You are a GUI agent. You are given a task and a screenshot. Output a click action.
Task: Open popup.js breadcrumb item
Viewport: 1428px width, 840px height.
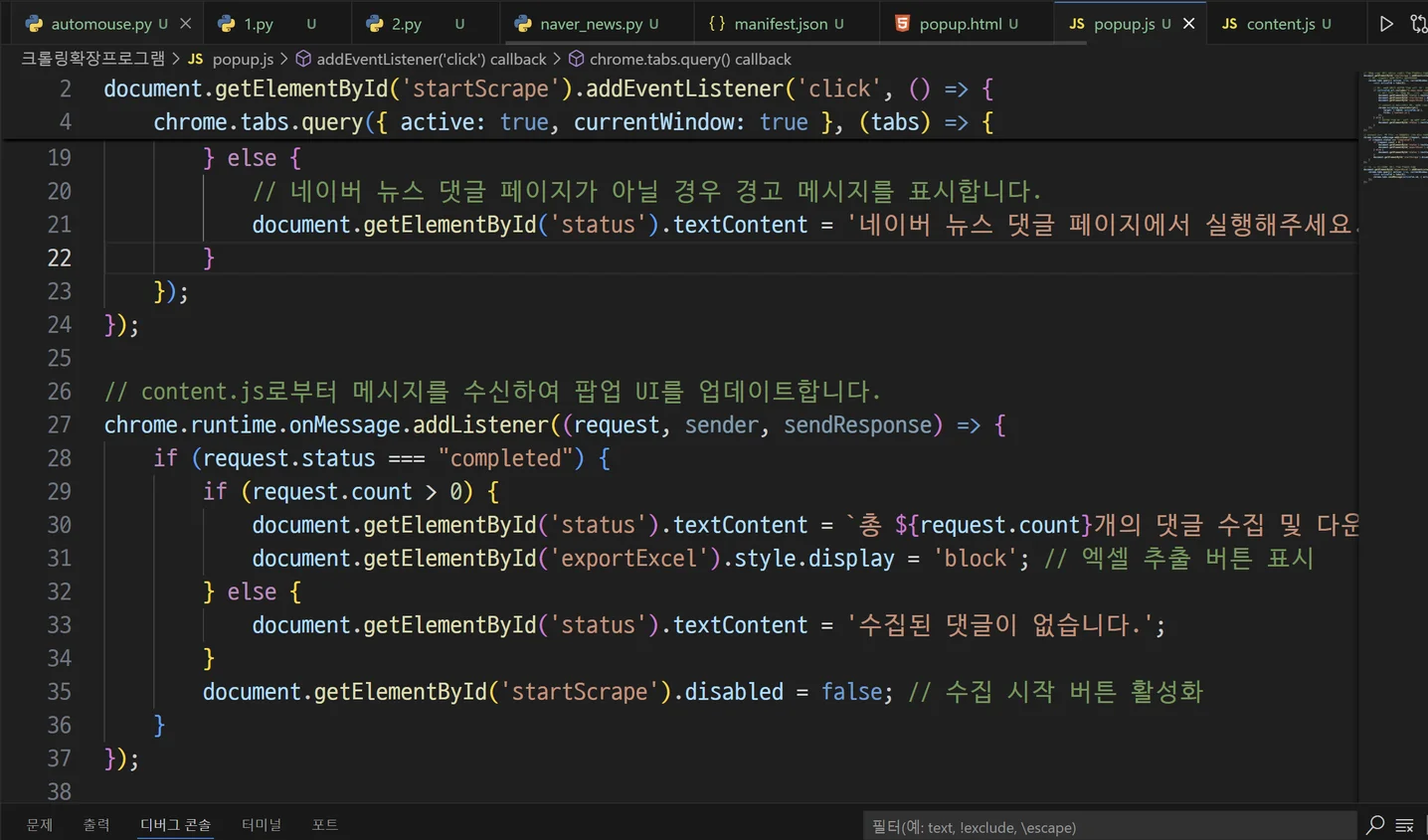(x=243, y=59)
